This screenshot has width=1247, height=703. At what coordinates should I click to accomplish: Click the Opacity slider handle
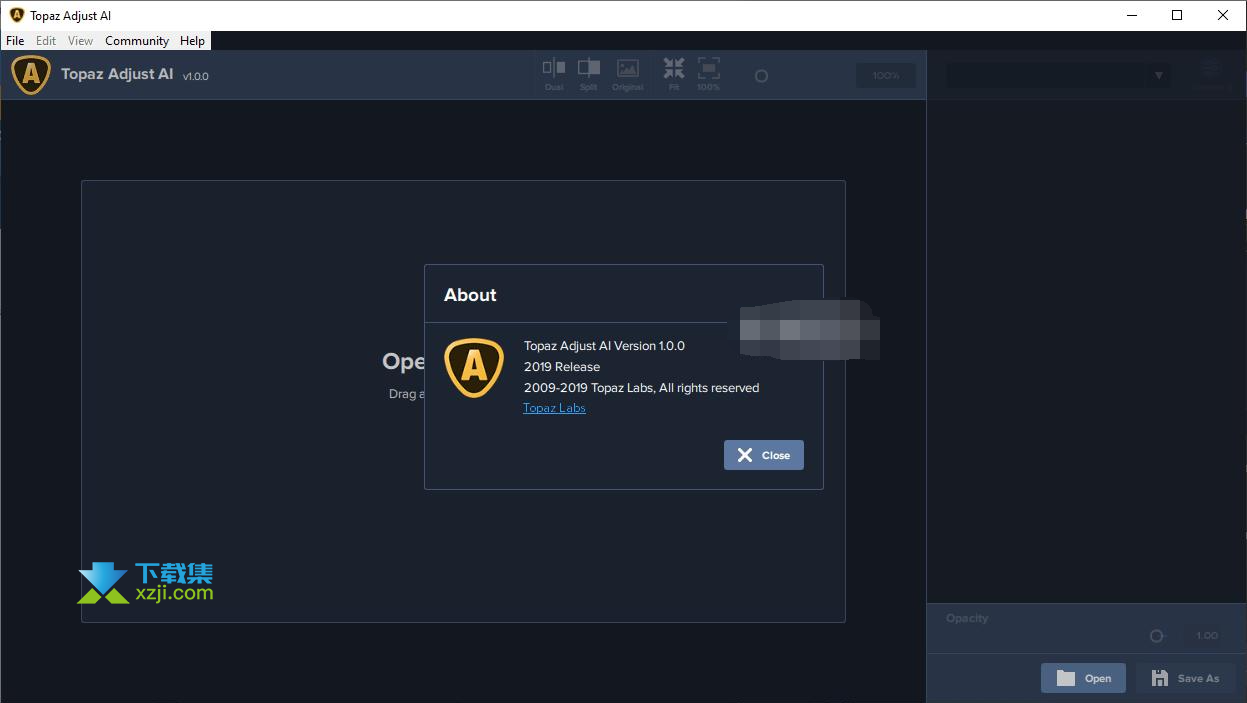1157,636
